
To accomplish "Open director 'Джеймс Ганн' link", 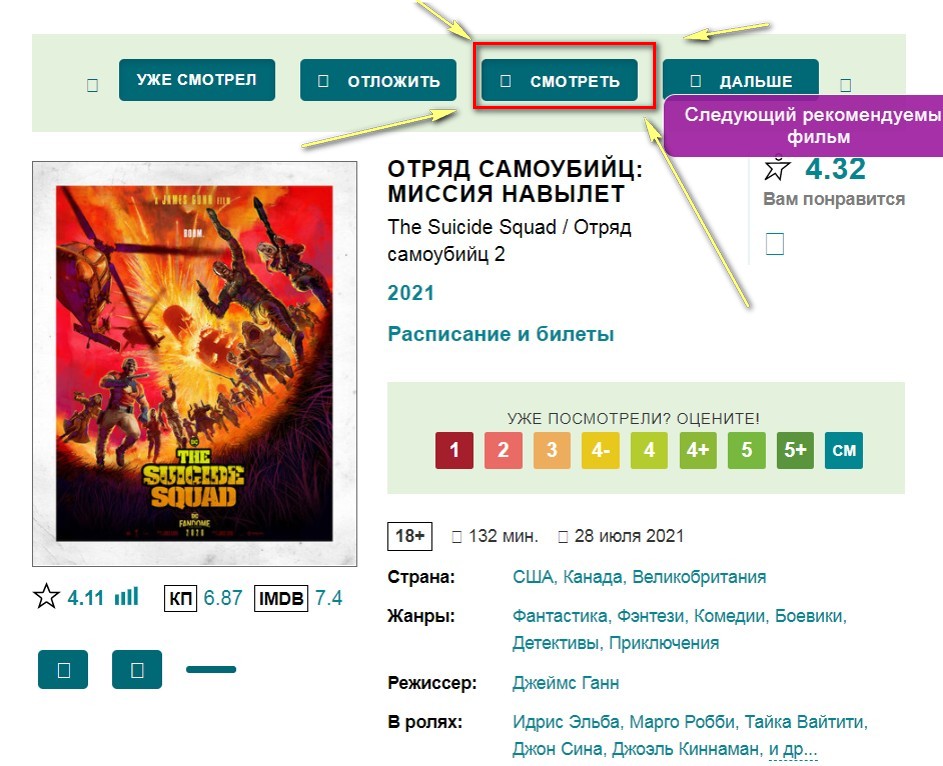I will pos(565,683).
